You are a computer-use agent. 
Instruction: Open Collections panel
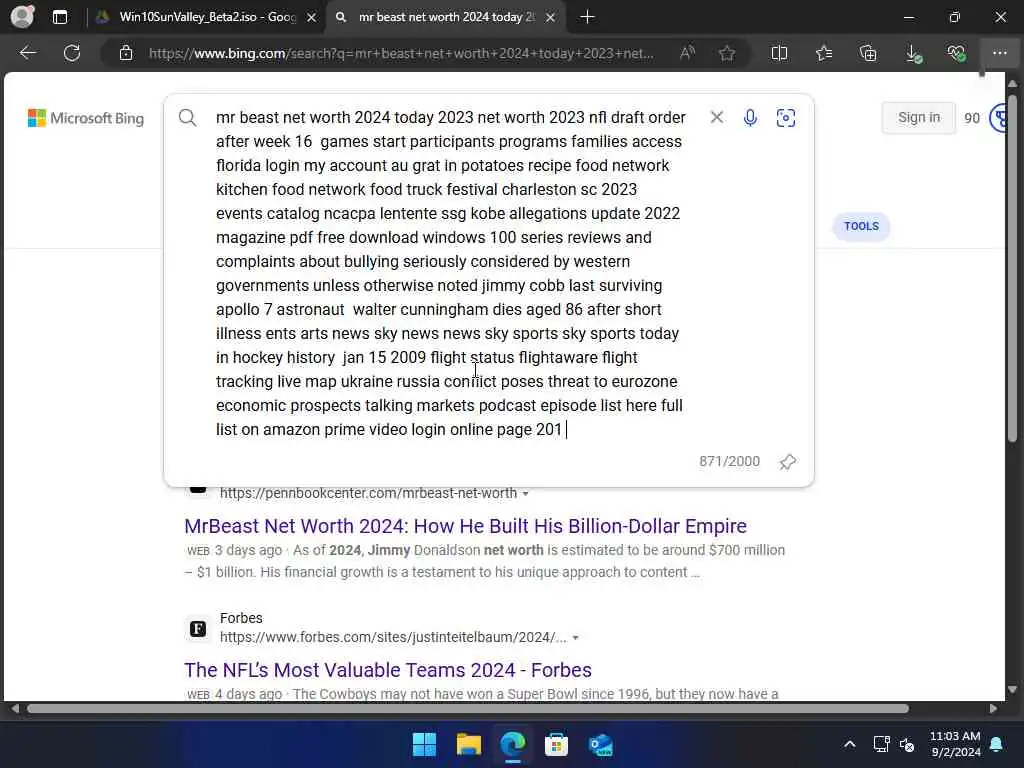pos(868,53)
